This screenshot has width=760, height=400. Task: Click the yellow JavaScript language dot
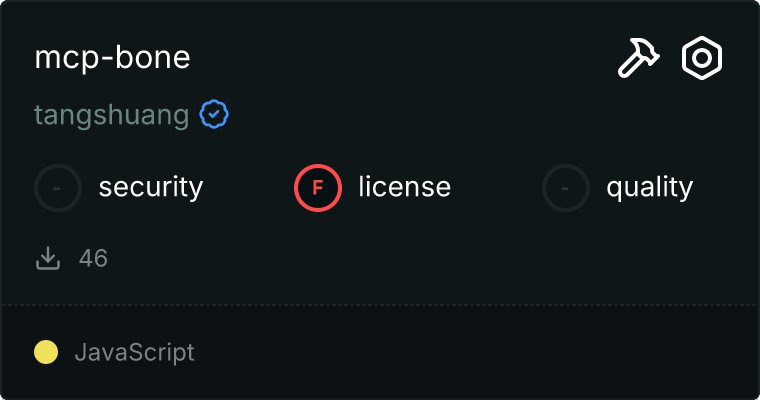pos(46,352)
